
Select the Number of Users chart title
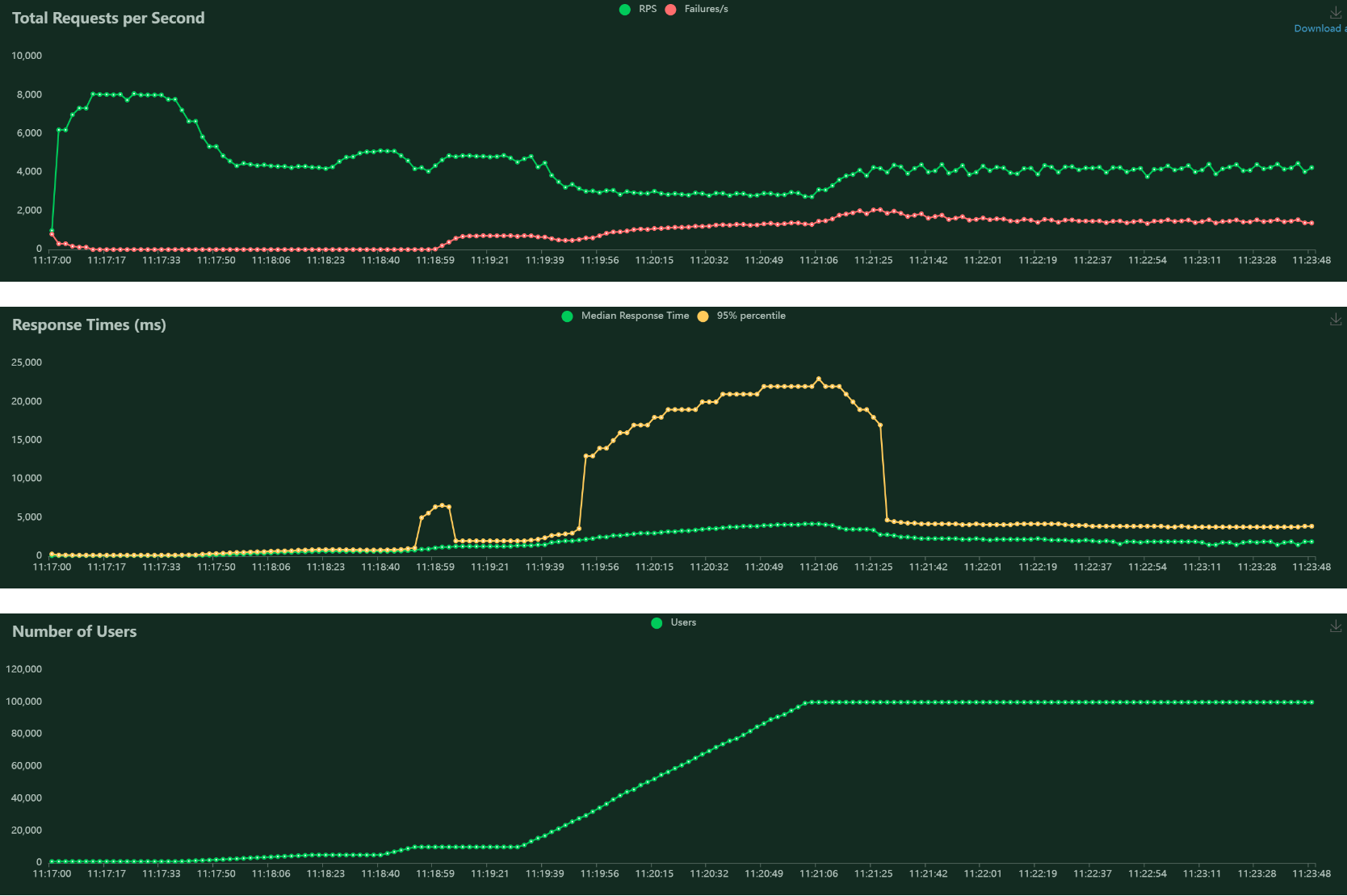(x=74, y=631)
